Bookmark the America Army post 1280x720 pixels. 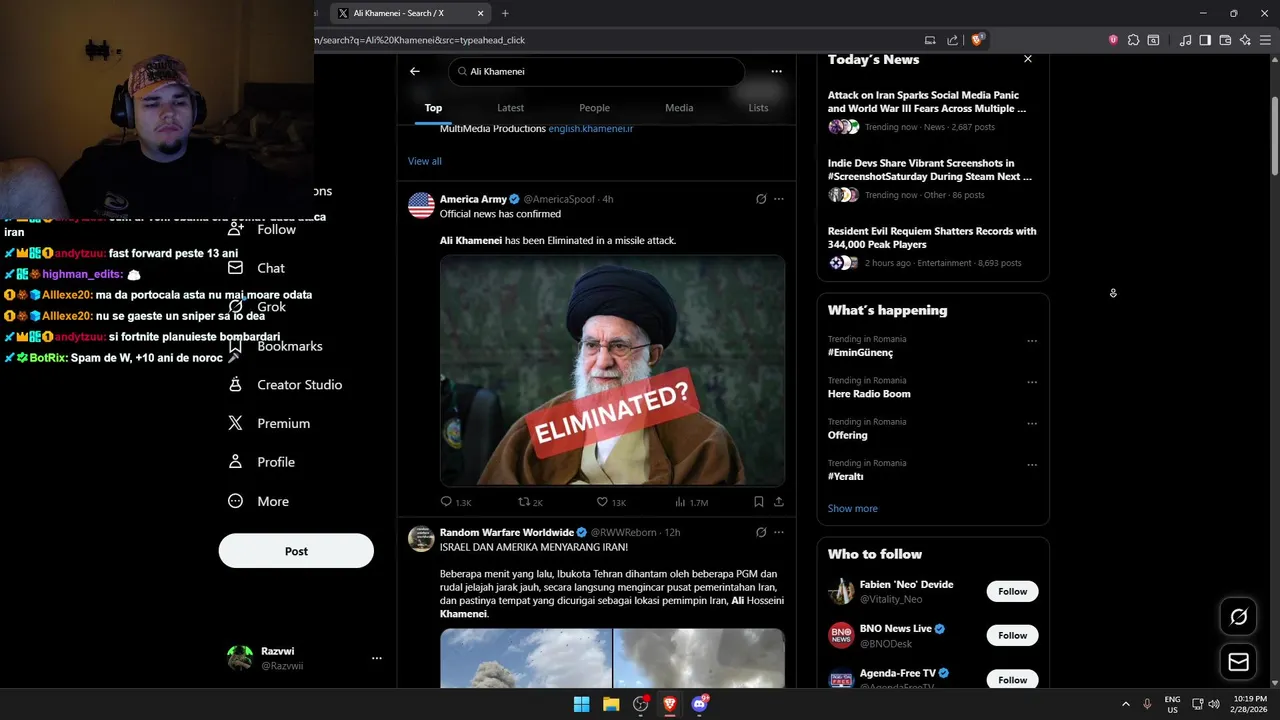click(759, 502)
